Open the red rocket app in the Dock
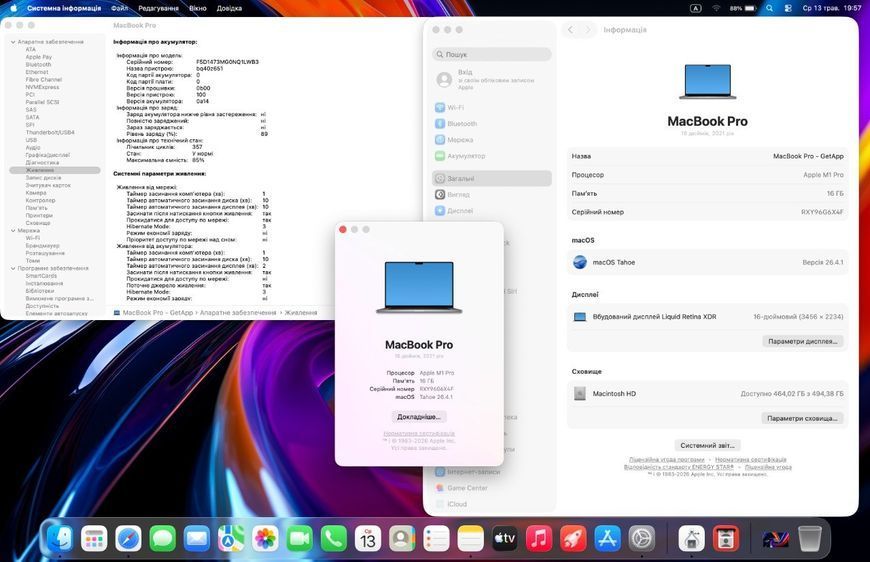The width and height of the screenshot is (870, 562). (x=573, y=538)
